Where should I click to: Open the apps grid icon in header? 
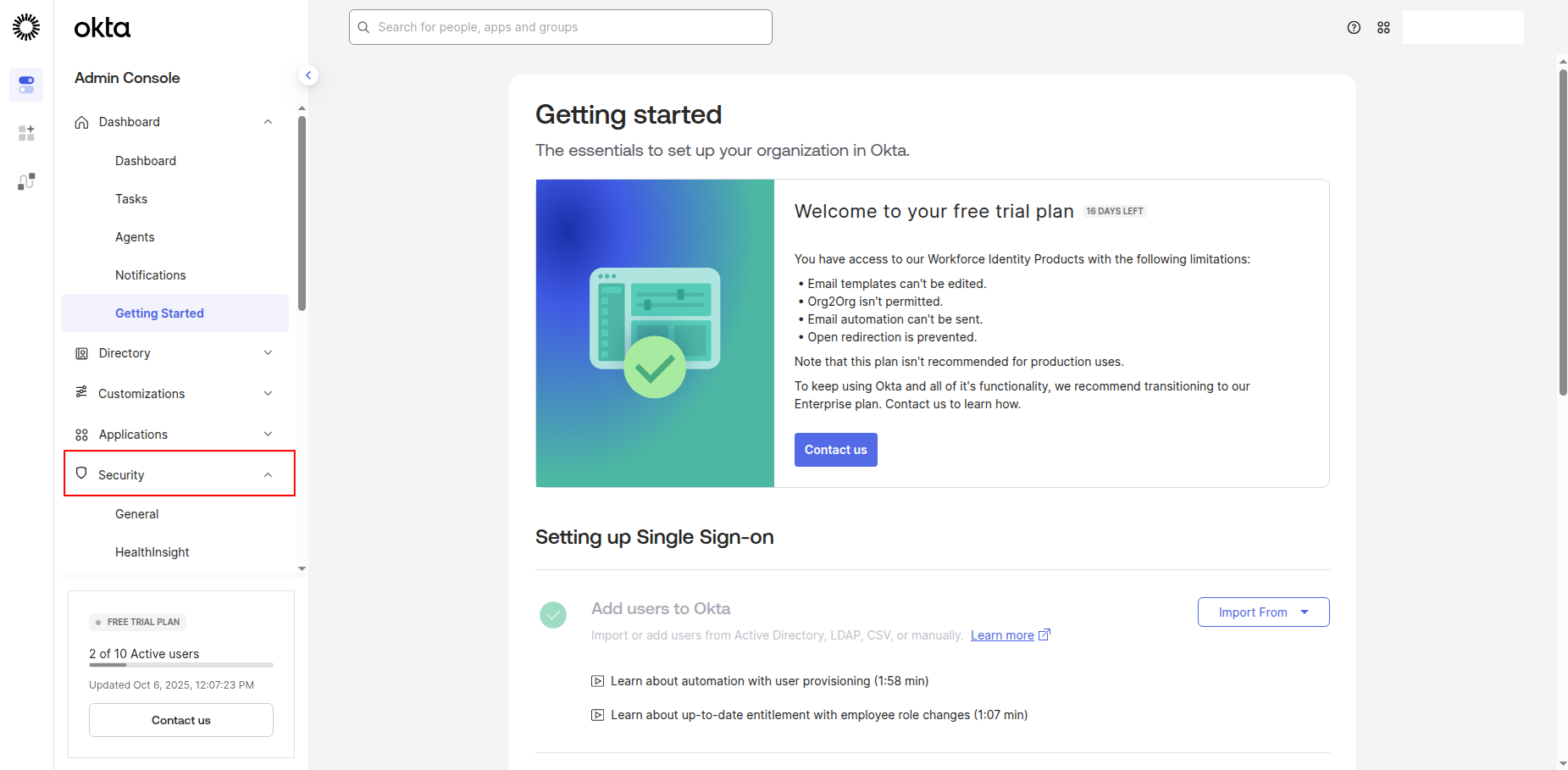[1383, 28]
